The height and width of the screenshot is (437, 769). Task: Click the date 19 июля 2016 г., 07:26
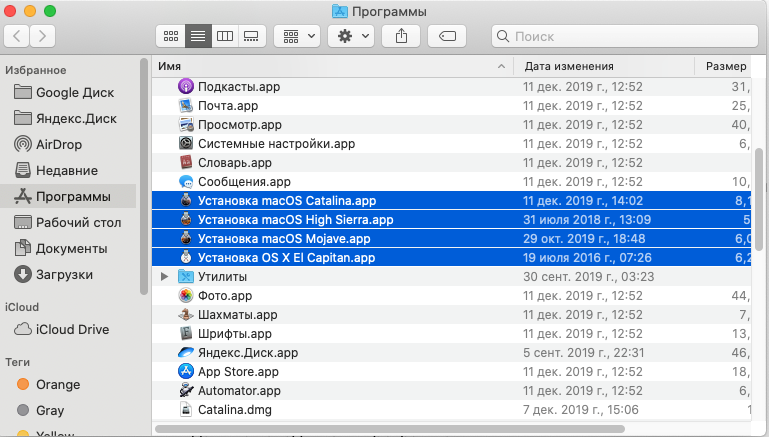[x=587, y=258]
